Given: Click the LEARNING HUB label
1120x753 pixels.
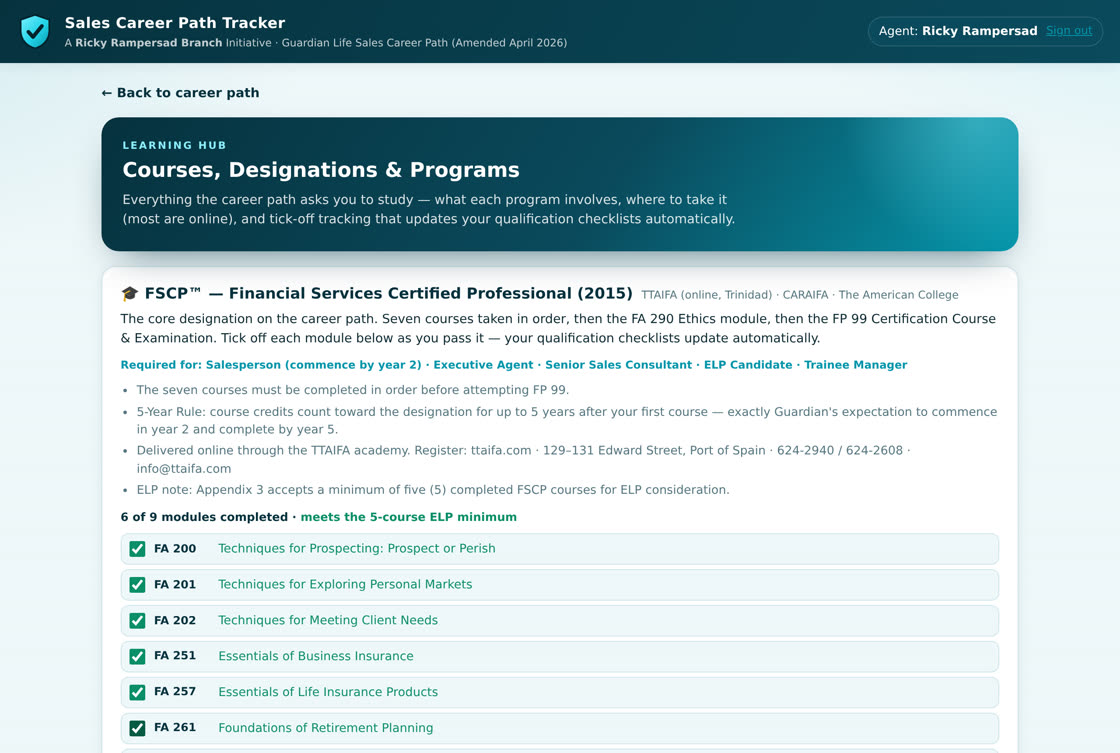Looking at the screenshot, I should pos(174,145).
